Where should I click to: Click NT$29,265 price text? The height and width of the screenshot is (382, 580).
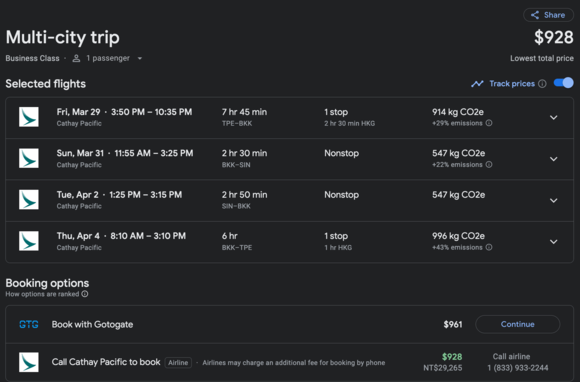tap(443, 368)
